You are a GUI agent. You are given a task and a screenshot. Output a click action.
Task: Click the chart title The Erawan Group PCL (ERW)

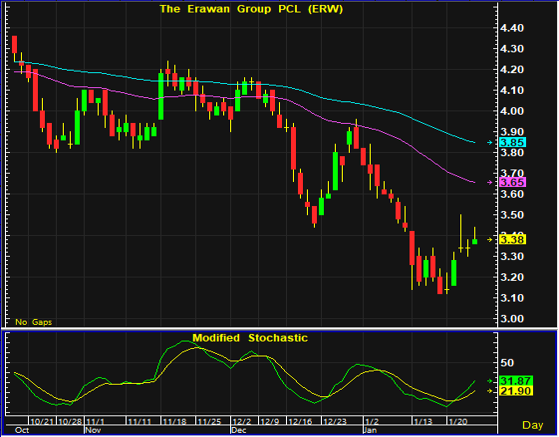(x=251, y=9)
